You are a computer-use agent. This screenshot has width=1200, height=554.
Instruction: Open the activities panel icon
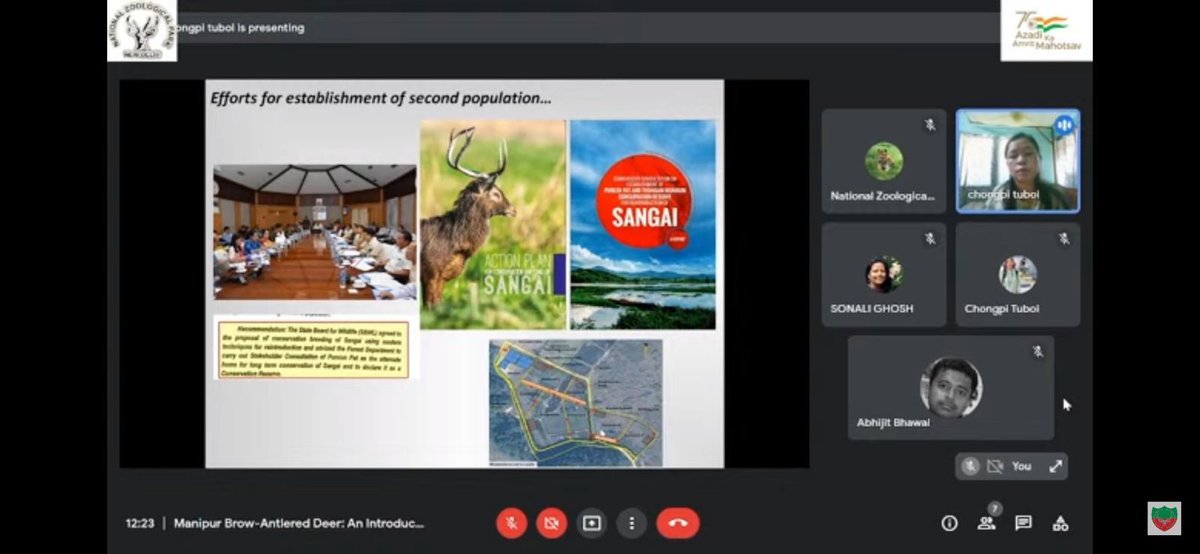coord(1061,523)
